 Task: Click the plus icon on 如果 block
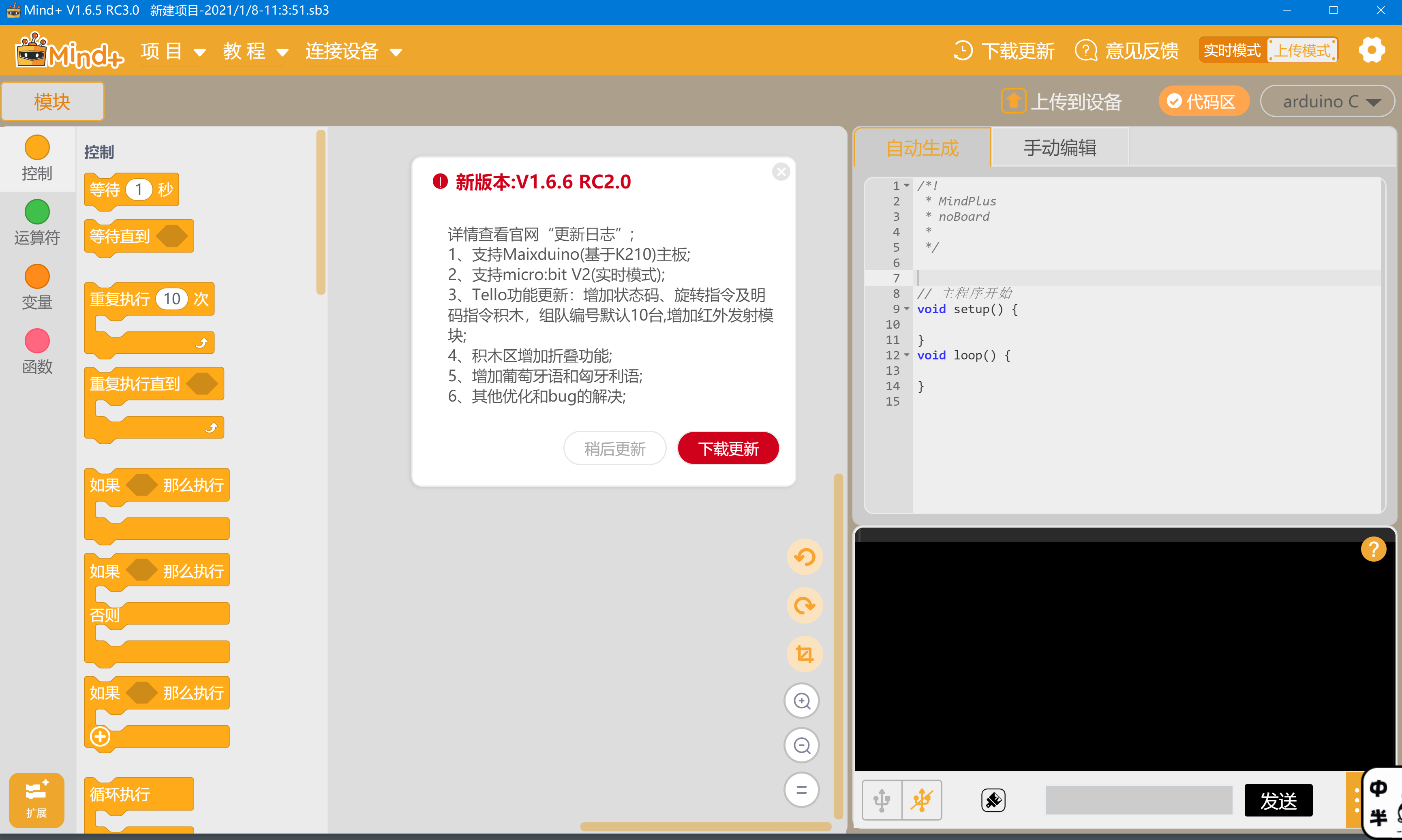100,737
